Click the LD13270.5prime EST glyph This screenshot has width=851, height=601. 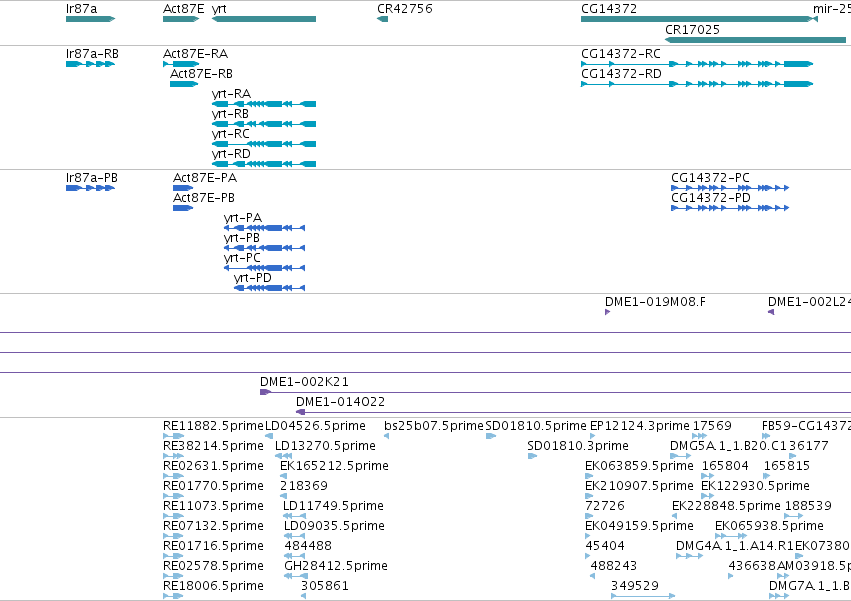pyautogui.click(x=284, y=456)
